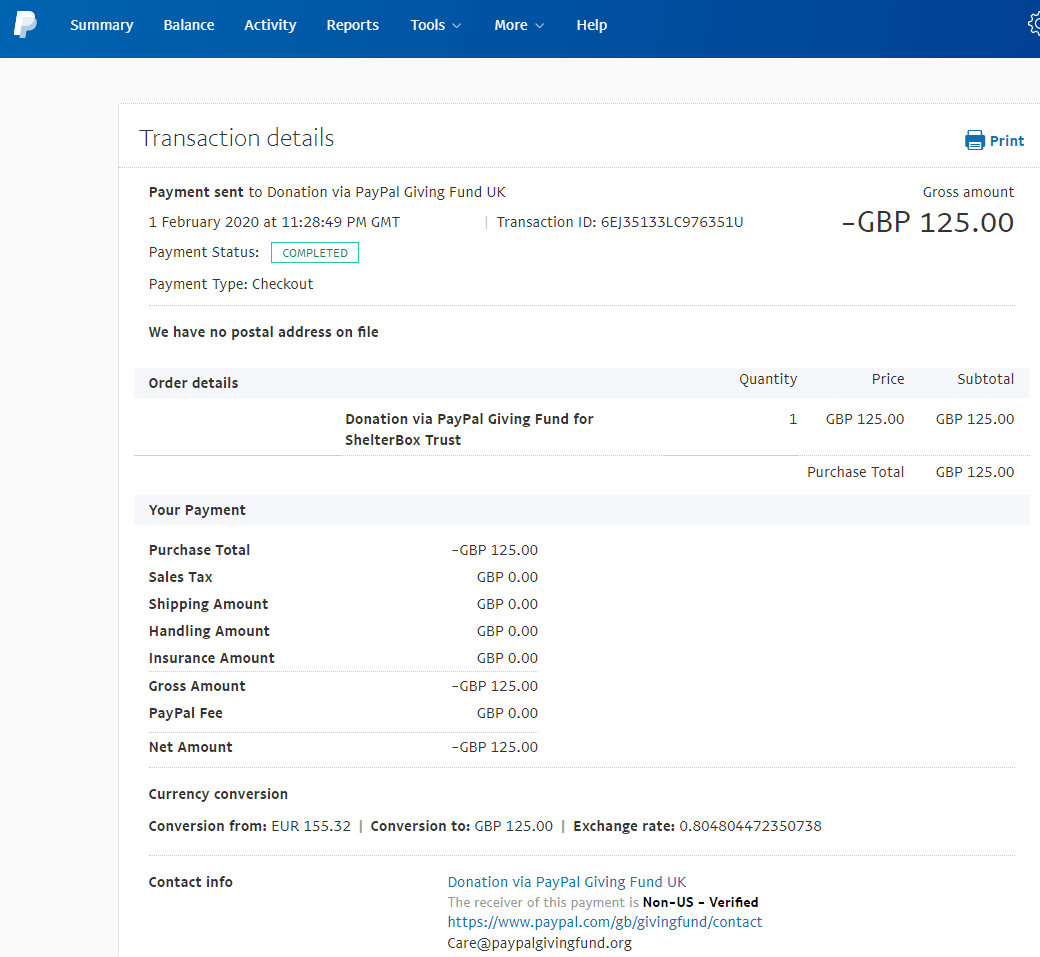Click 'We have no postal address on file'
The width and height of the screenshot is (1040, 957).
tap(263, 332)
